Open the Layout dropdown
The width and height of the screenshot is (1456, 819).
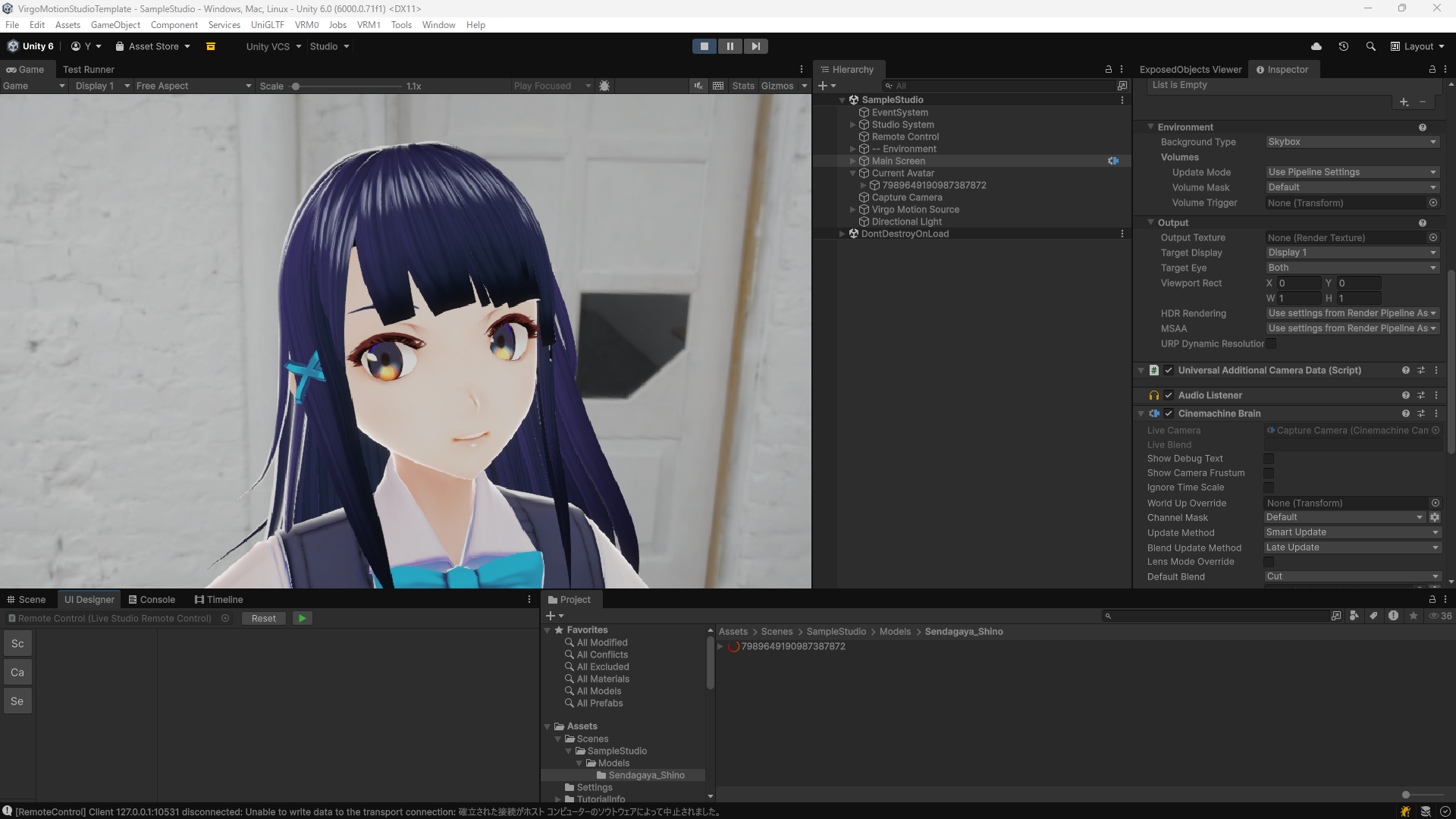pyautogui.click(x=1417, y=46)
